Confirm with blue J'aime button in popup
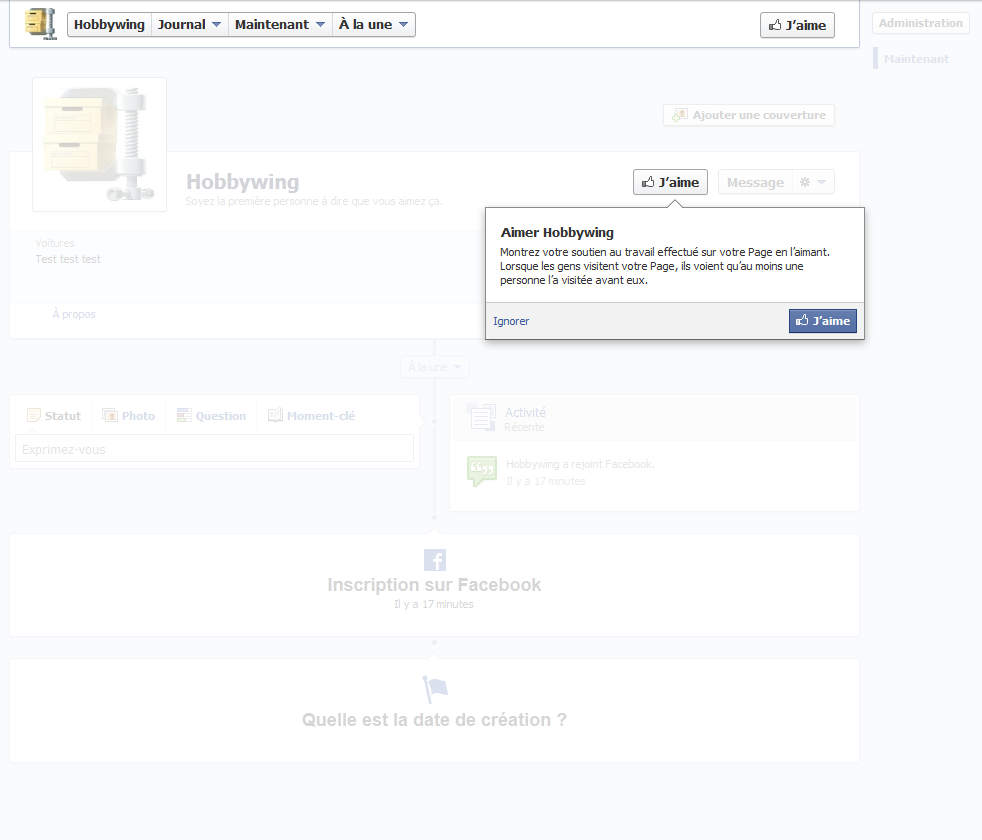 click(823, 321)
